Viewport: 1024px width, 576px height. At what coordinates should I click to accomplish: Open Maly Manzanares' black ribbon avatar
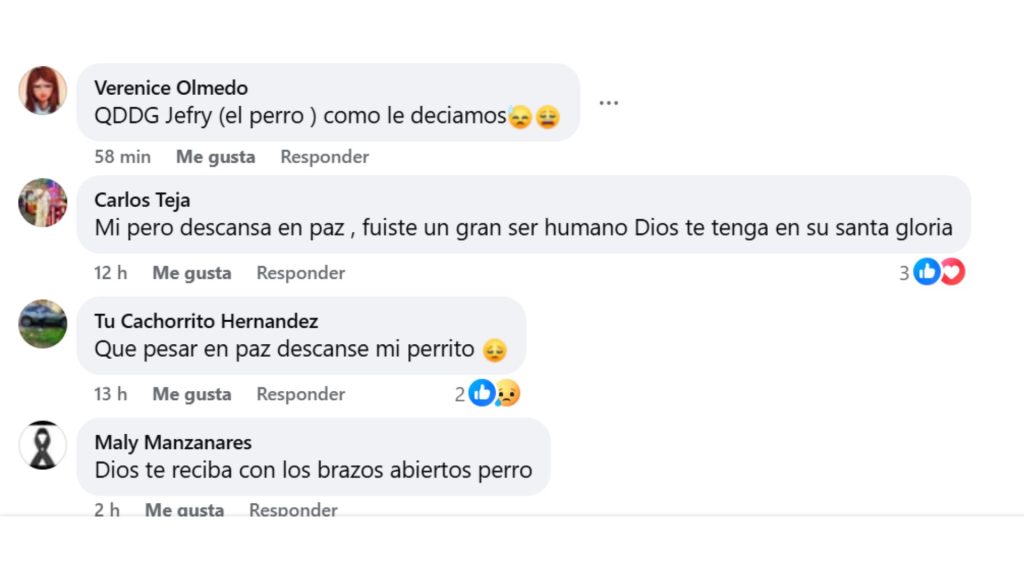tap(42, 449)
